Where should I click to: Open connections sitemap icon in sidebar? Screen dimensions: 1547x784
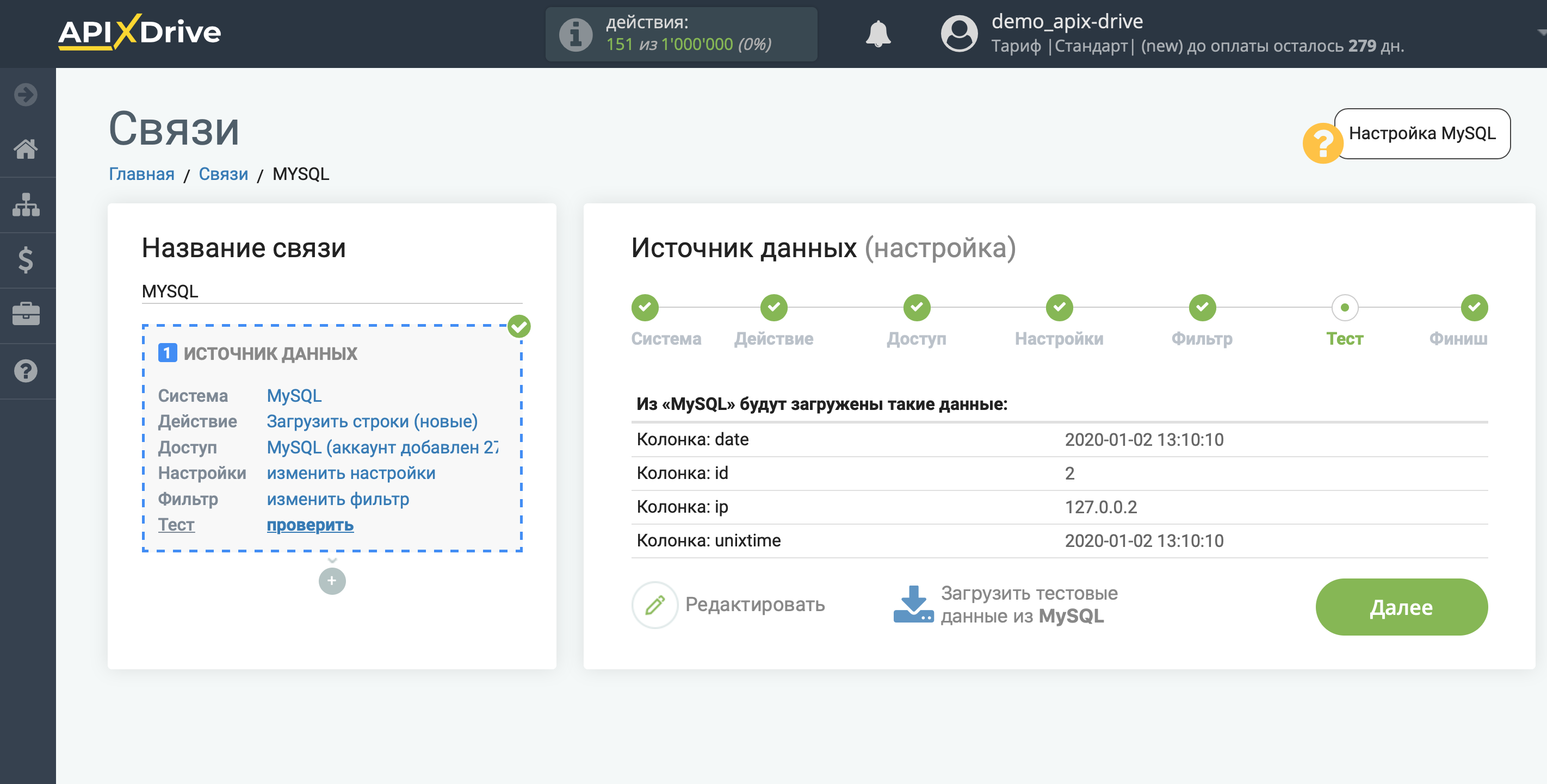click(x=26, y=204)
